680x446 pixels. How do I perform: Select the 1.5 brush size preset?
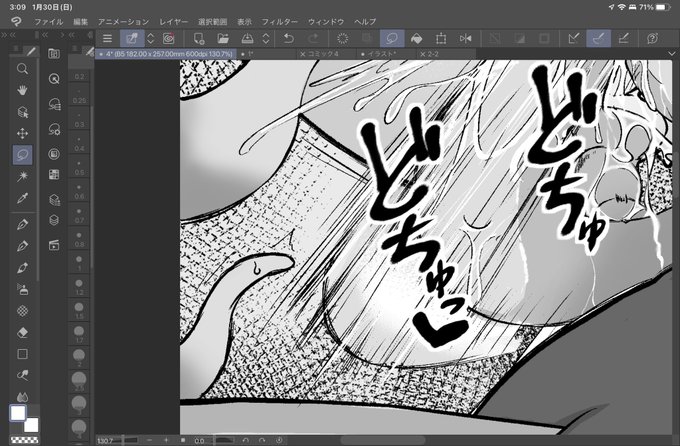[79, 311]
